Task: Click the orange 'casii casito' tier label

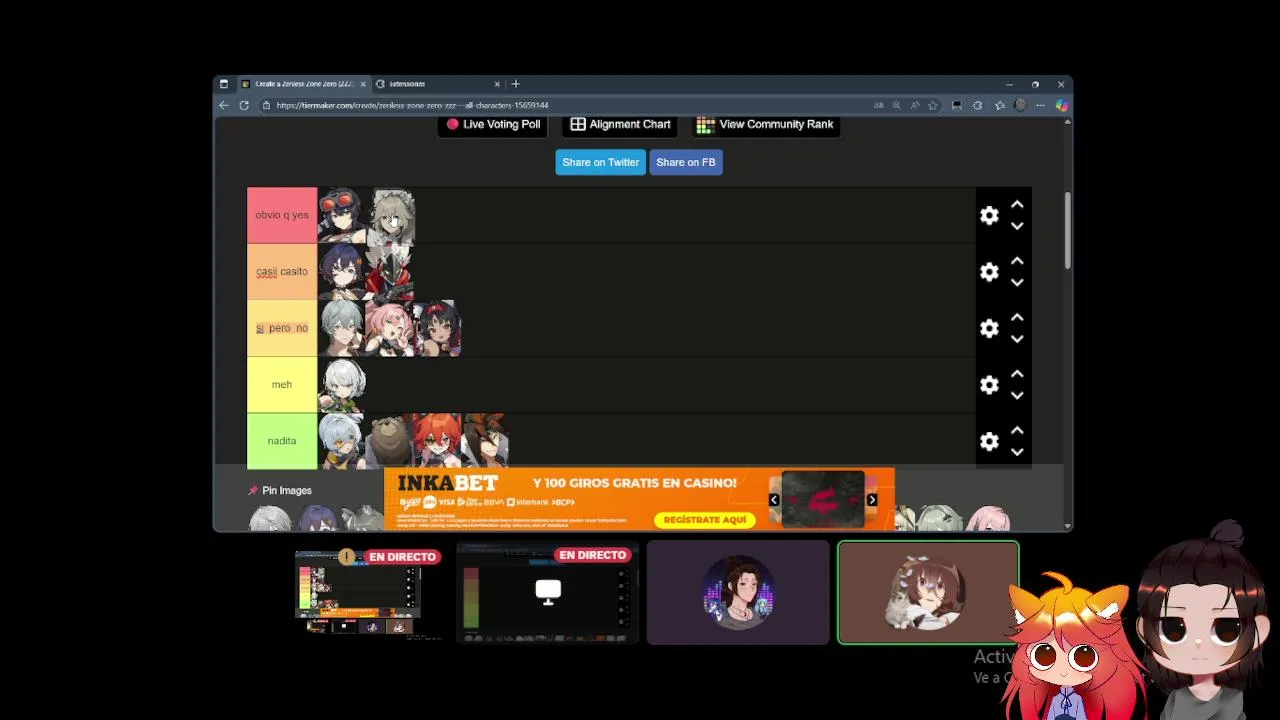Action: [282, 271]
